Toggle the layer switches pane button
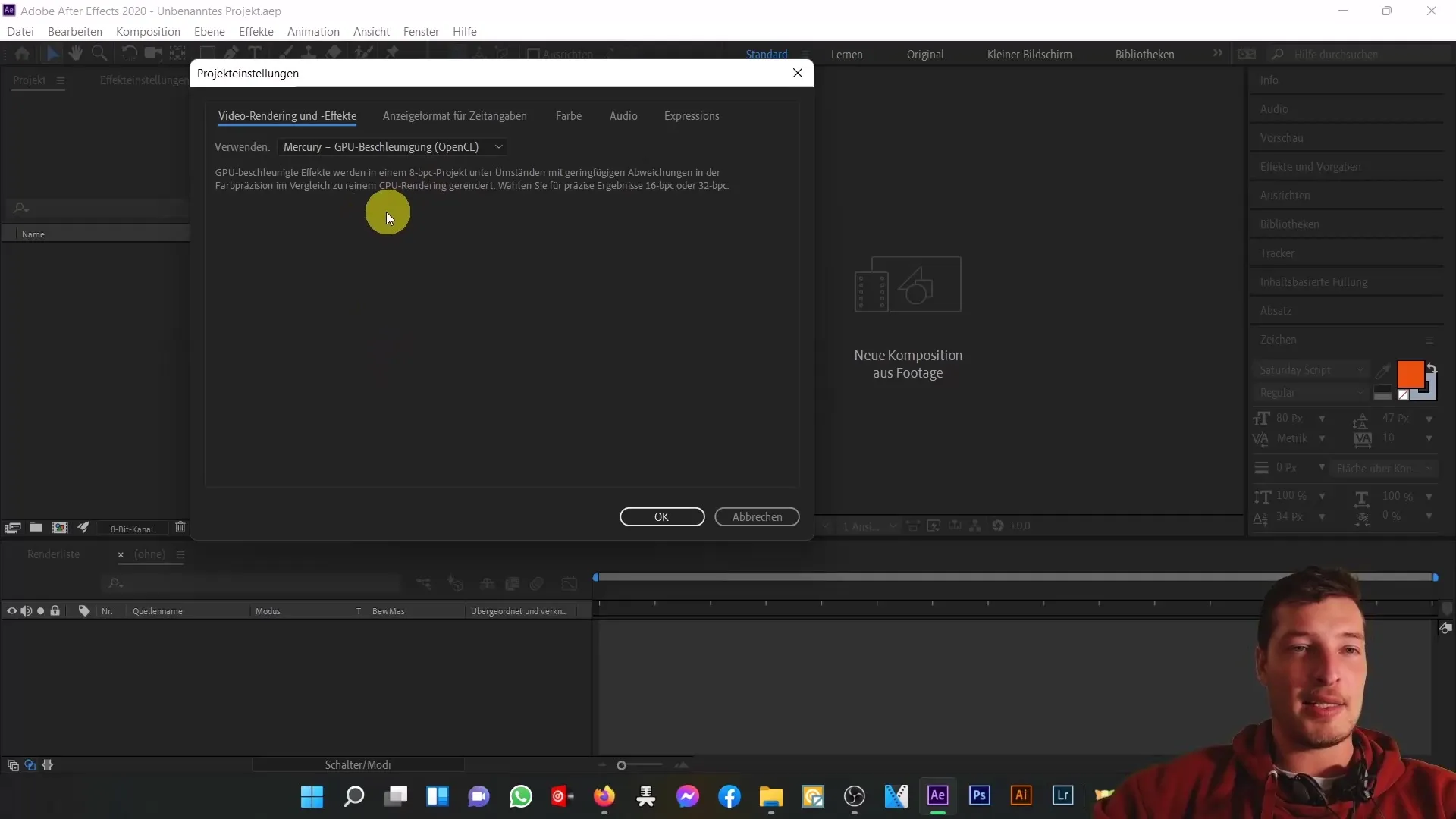 click(13, 765)
